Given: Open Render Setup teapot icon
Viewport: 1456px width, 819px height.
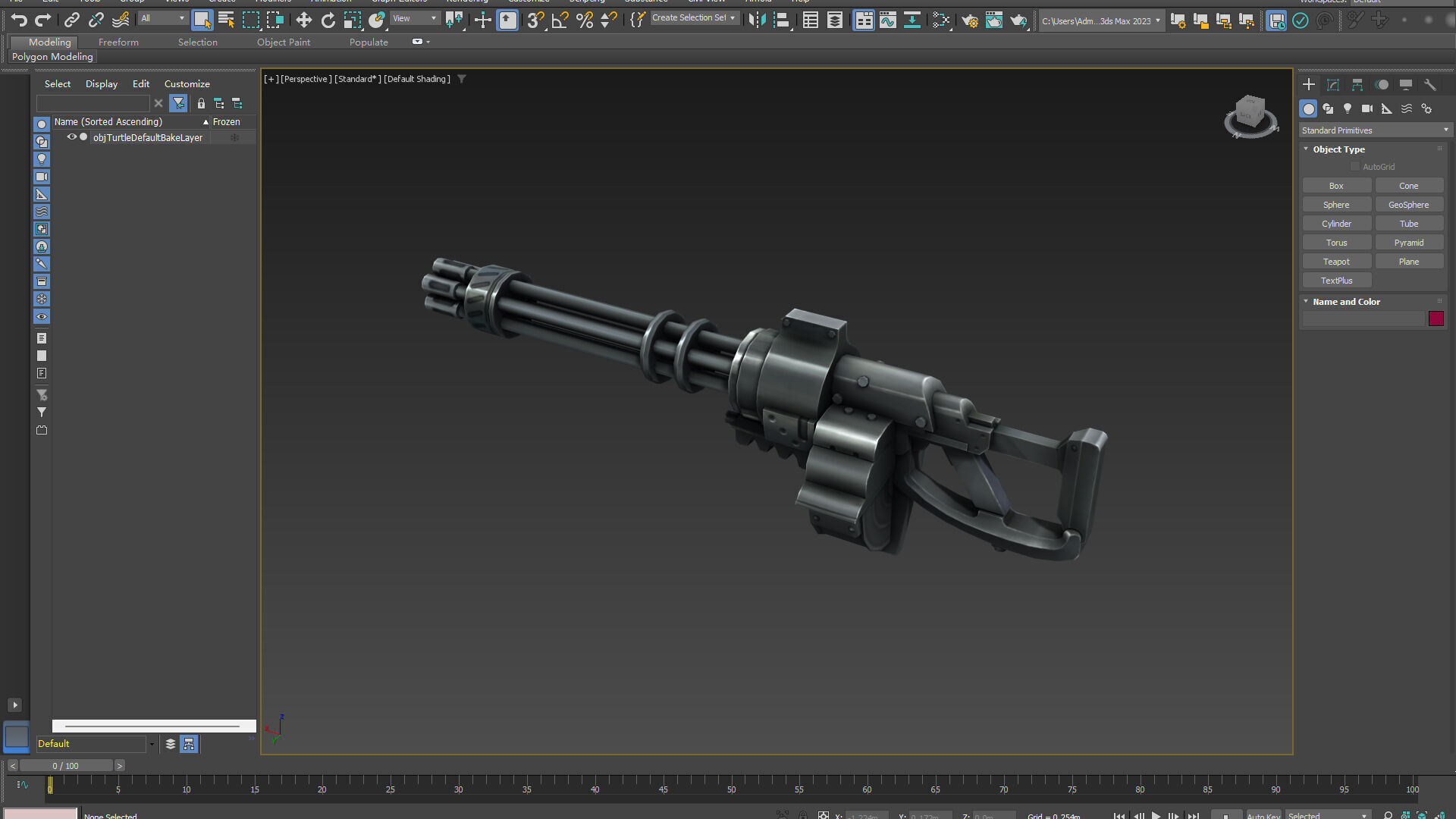Looking at the screenshot, I should 969,20.
